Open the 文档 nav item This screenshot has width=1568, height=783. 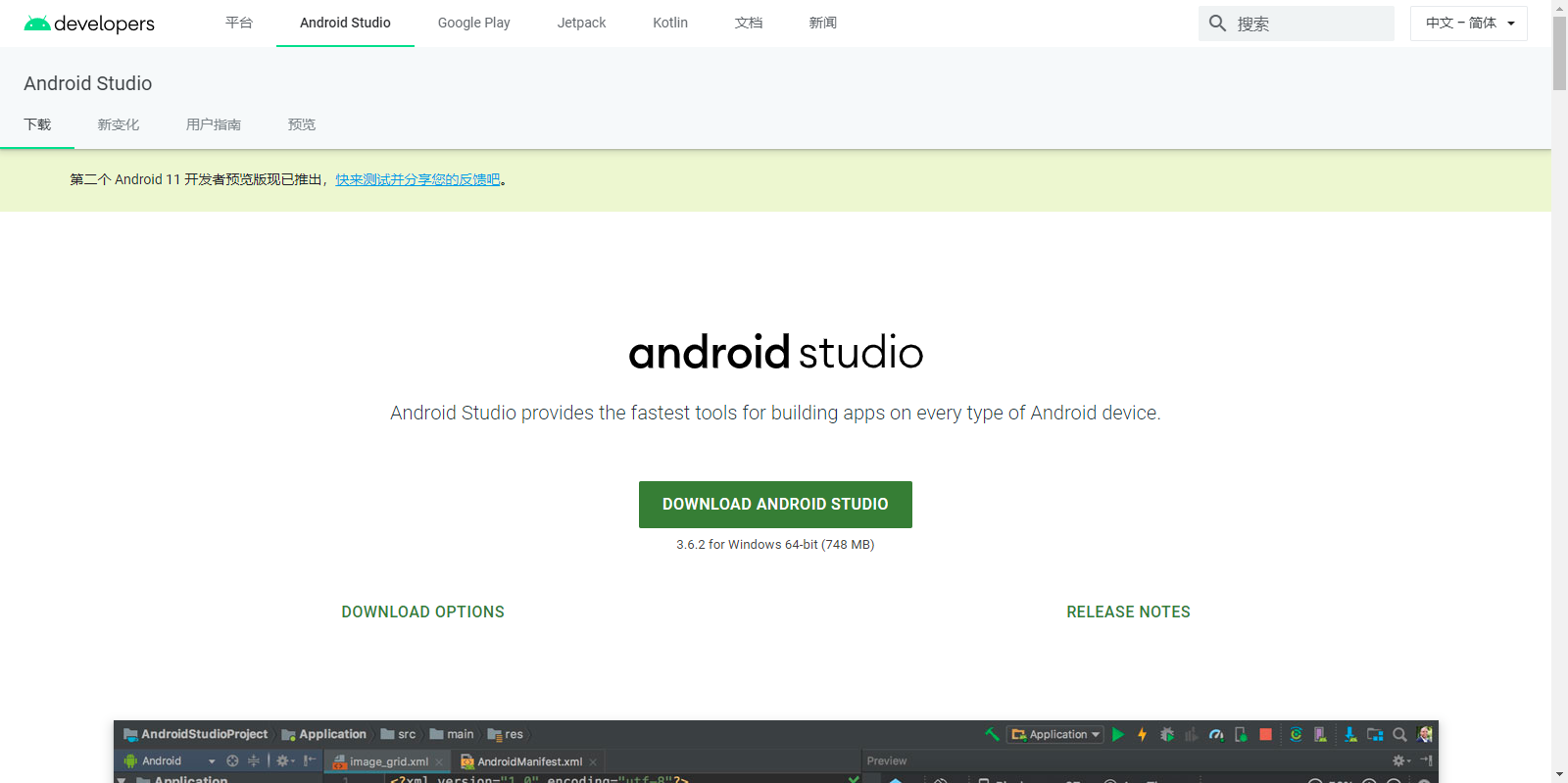[749, 23]
